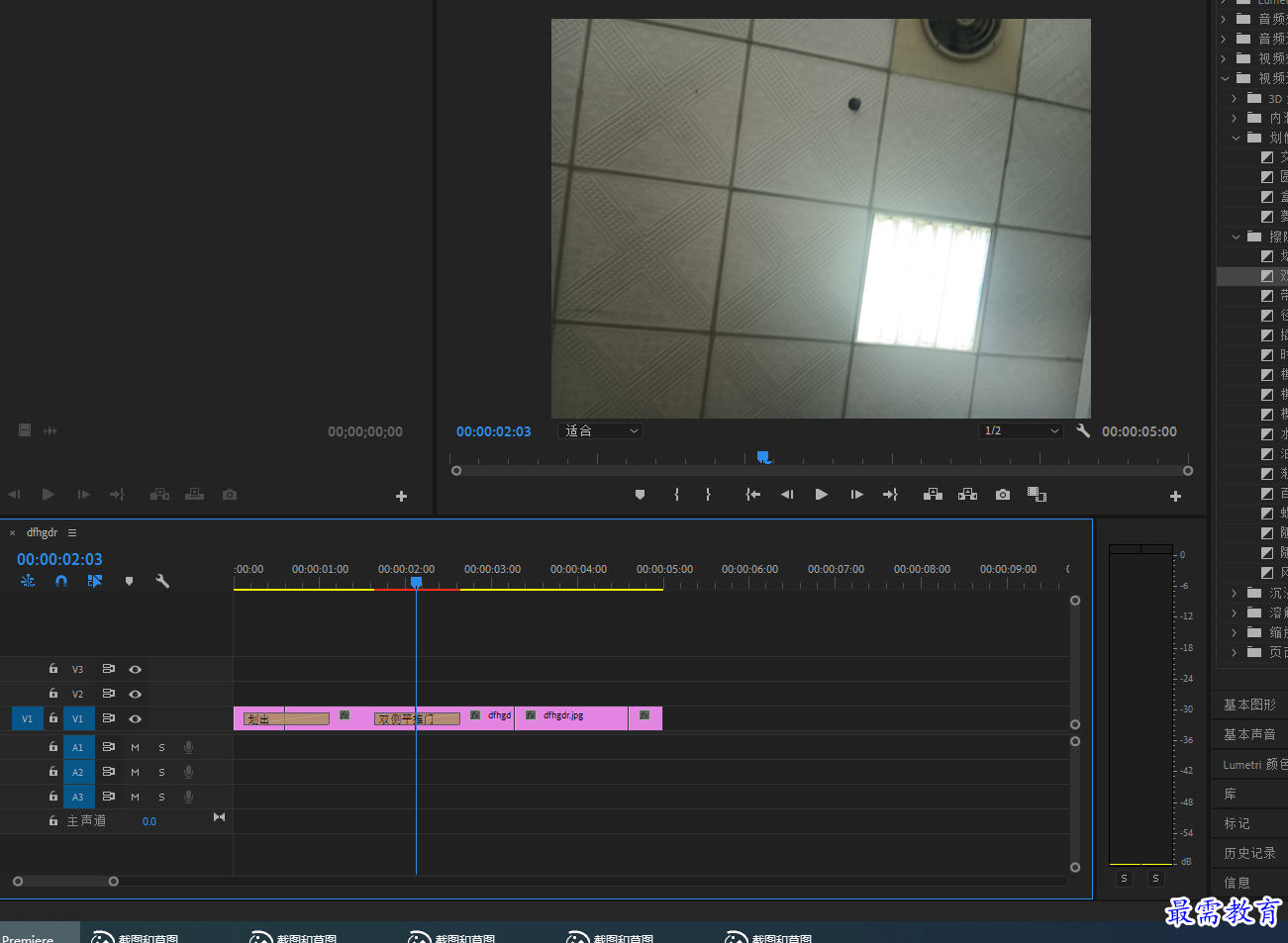Toggle lock on track V2
Image resolution: width=1288 pixels, height=943 pixels.
tap(53, 694)
